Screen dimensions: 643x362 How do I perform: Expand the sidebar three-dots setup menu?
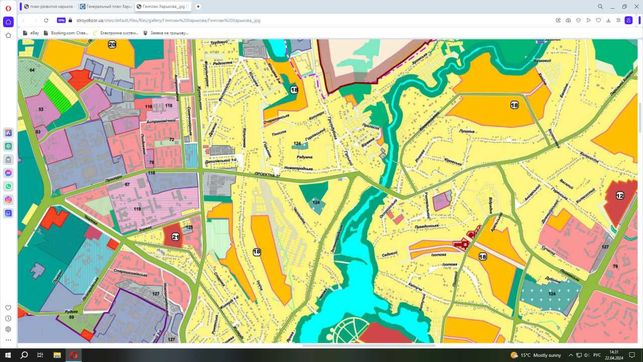point(8,339)
